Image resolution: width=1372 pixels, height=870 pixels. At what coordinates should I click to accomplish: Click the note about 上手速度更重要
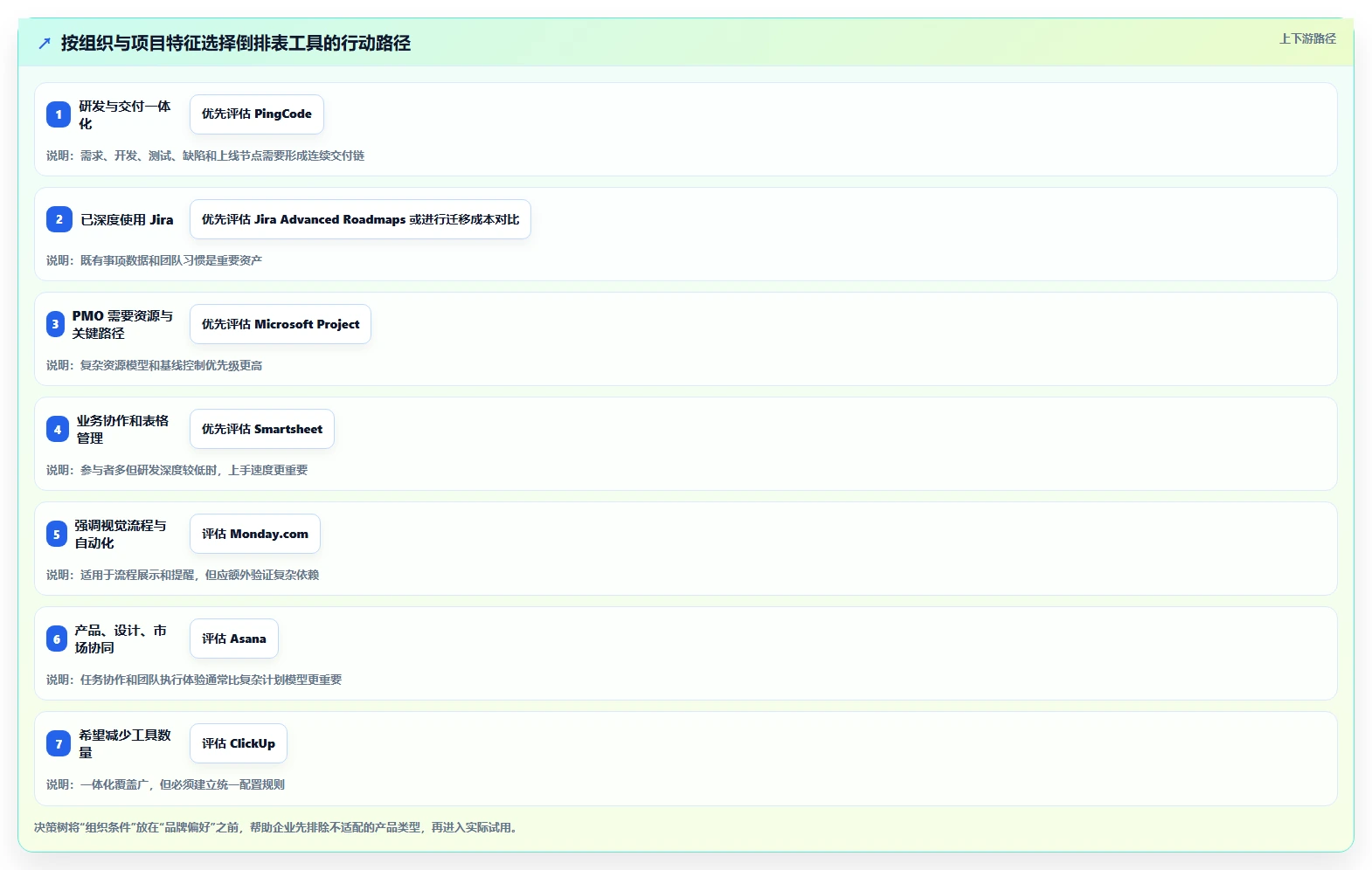click(x=177, y=470)
